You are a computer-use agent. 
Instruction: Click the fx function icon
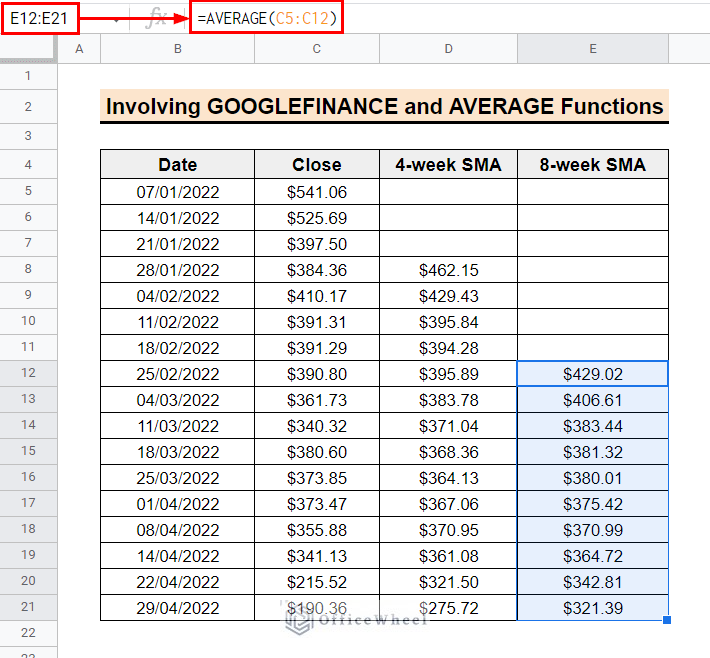[156, 19]
